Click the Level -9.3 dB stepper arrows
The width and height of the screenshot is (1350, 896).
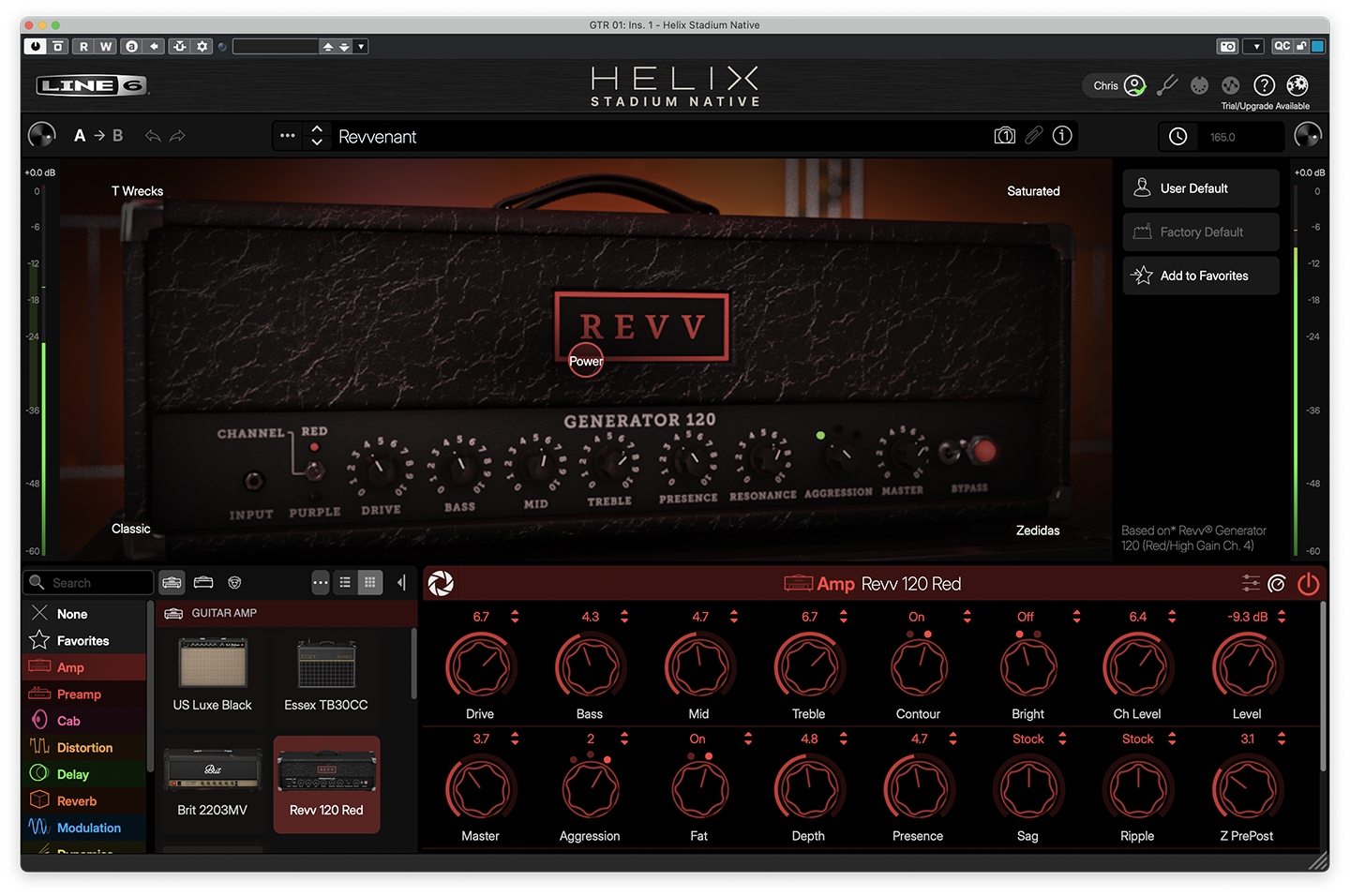tap(1282, 617)
